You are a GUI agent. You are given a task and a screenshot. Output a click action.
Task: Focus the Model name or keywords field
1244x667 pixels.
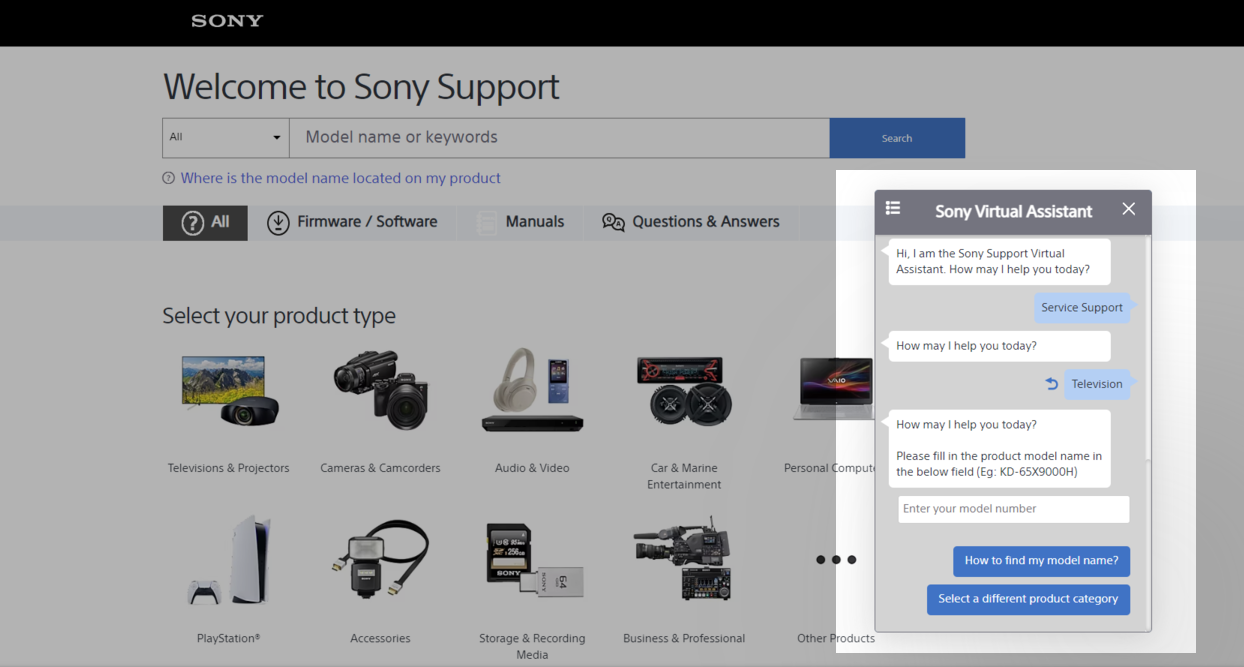click(559, 138)
